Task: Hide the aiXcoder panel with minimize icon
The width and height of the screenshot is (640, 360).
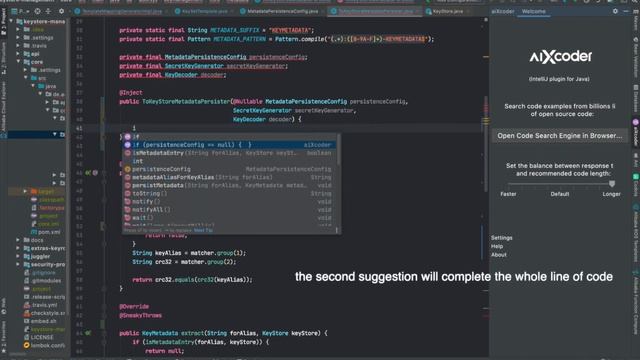Action: pos(626,11)
